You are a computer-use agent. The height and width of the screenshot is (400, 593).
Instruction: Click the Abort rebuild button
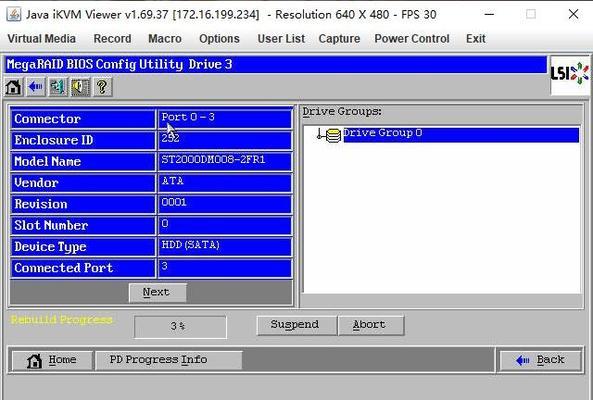[x=371, y=325]
